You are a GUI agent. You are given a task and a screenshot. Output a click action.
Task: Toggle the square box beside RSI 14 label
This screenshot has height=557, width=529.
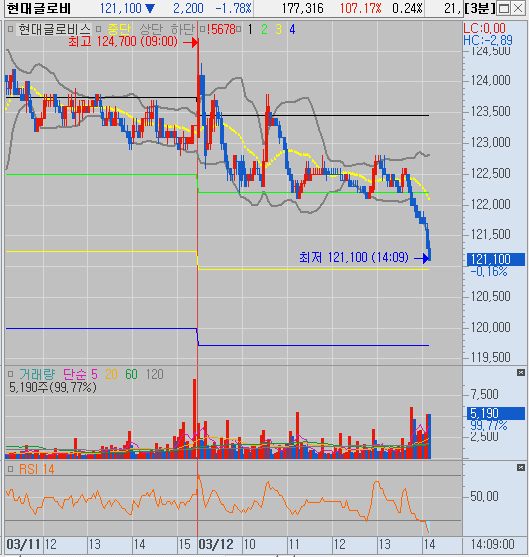11,469
